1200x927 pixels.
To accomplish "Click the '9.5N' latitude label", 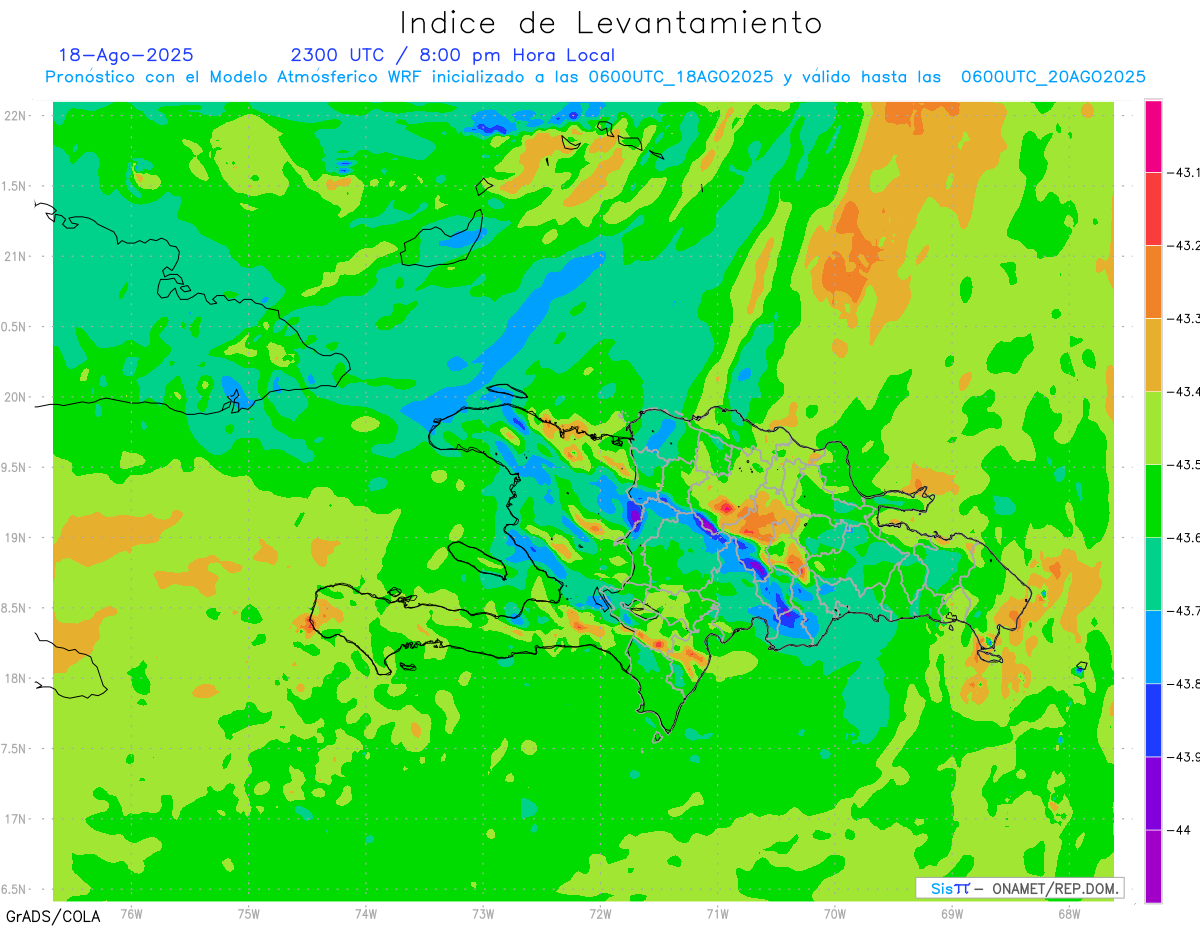I will click(15, 467).
